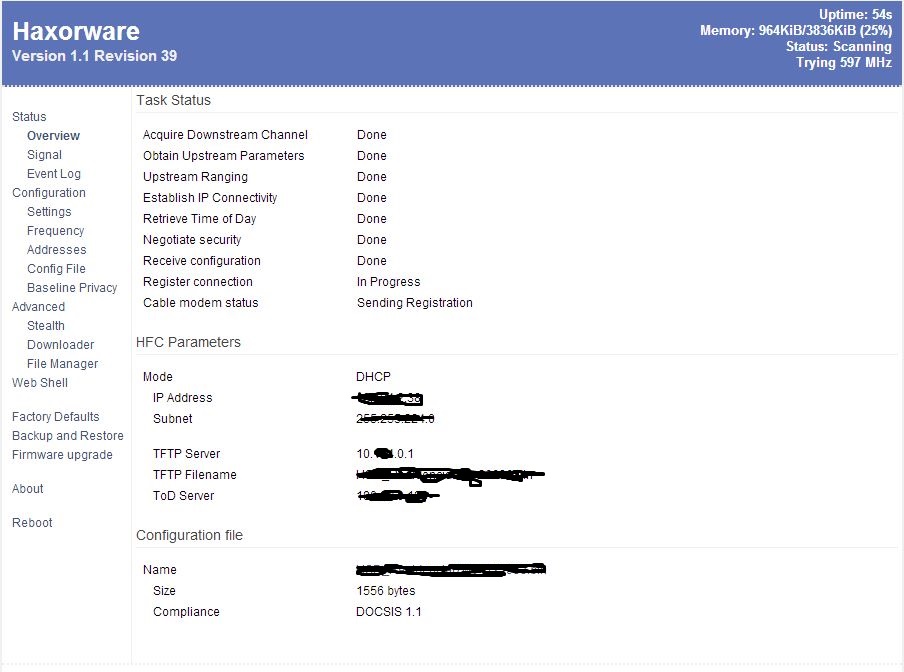Screen dimensions: 904x672
Task: Click the Stealth option
Action: 46,326
